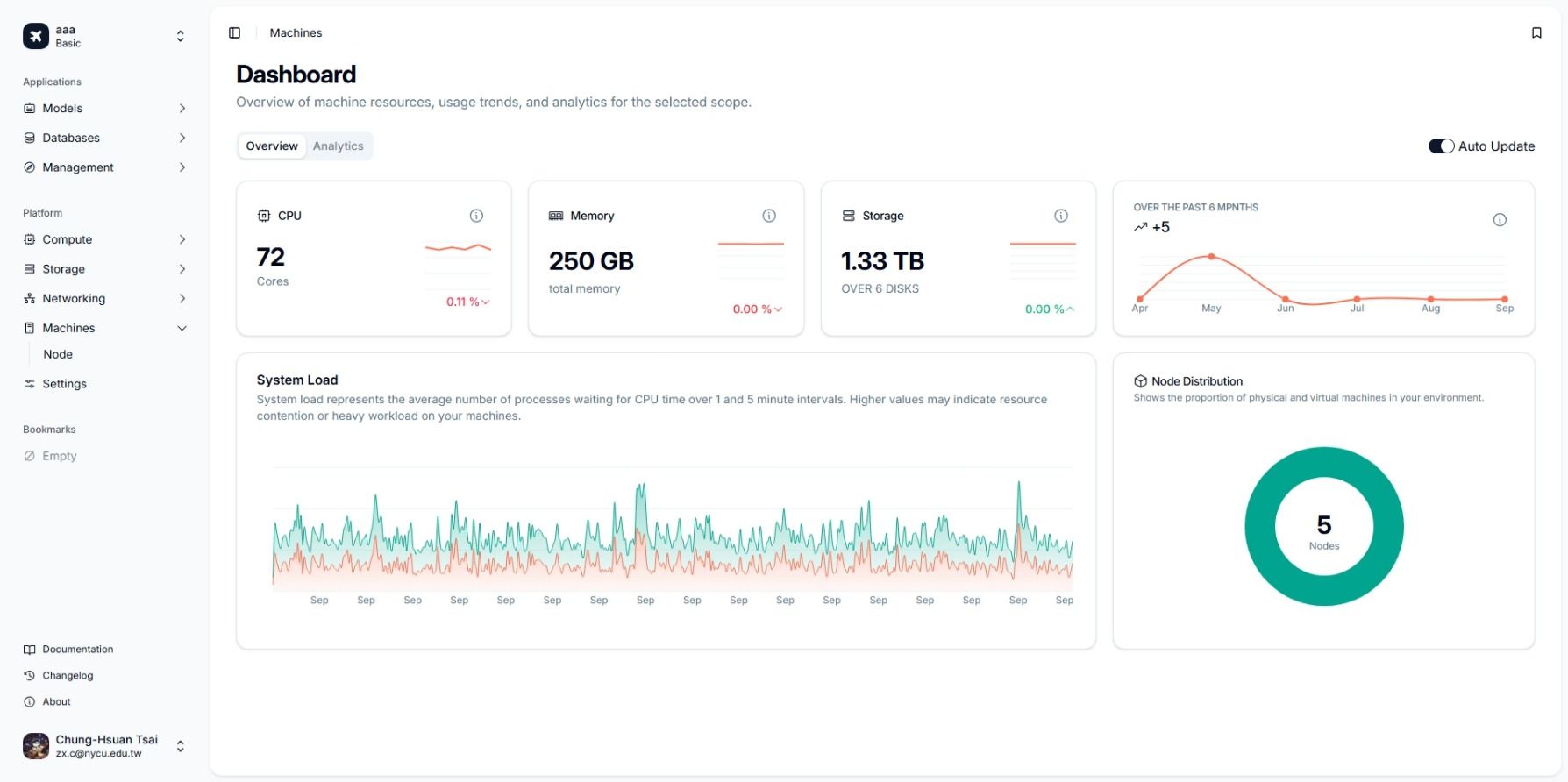Expand the Databases submenu chevron
This screenshot has height=782, width=1568.
click(x=182, y=138)
